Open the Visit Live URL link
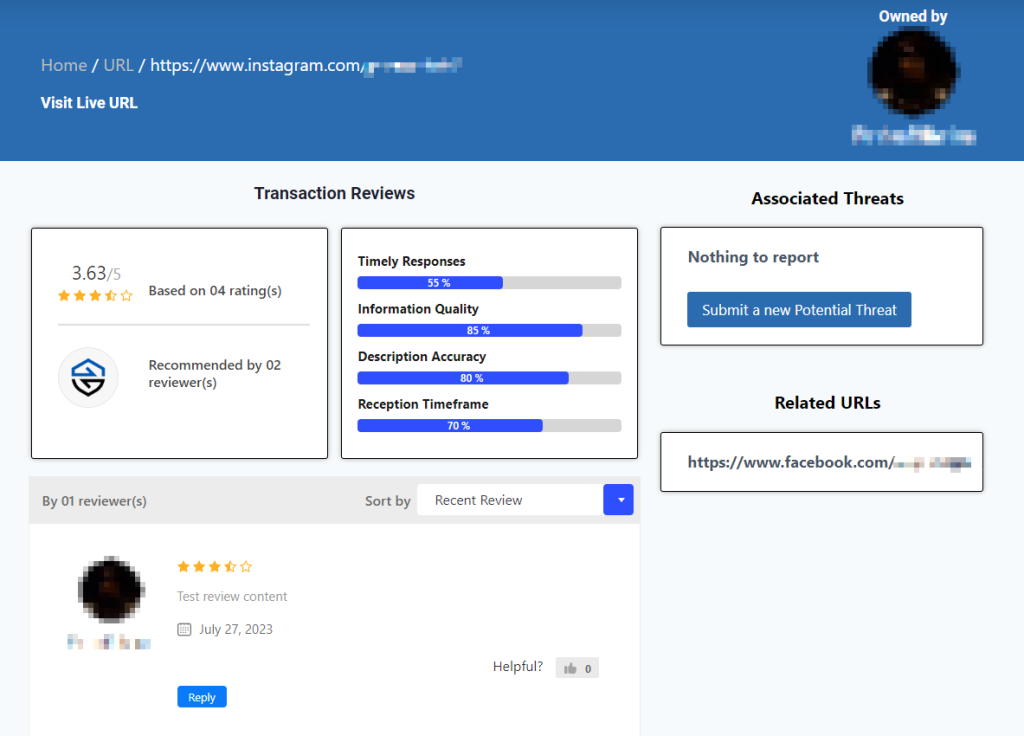The height and width of the screenshot is (736, 1024). [89, 103]
